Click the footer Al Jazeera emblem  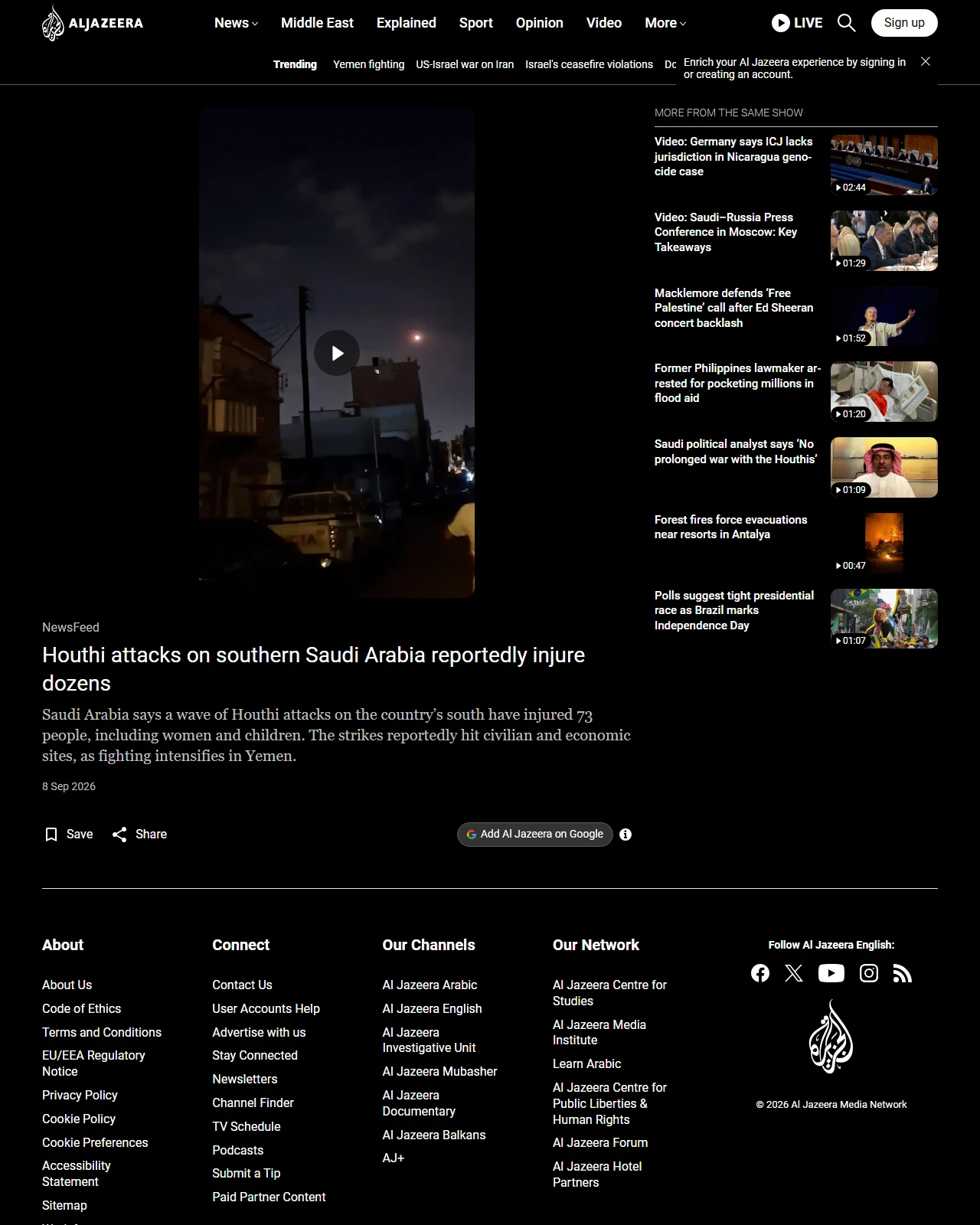[831, 1037]
